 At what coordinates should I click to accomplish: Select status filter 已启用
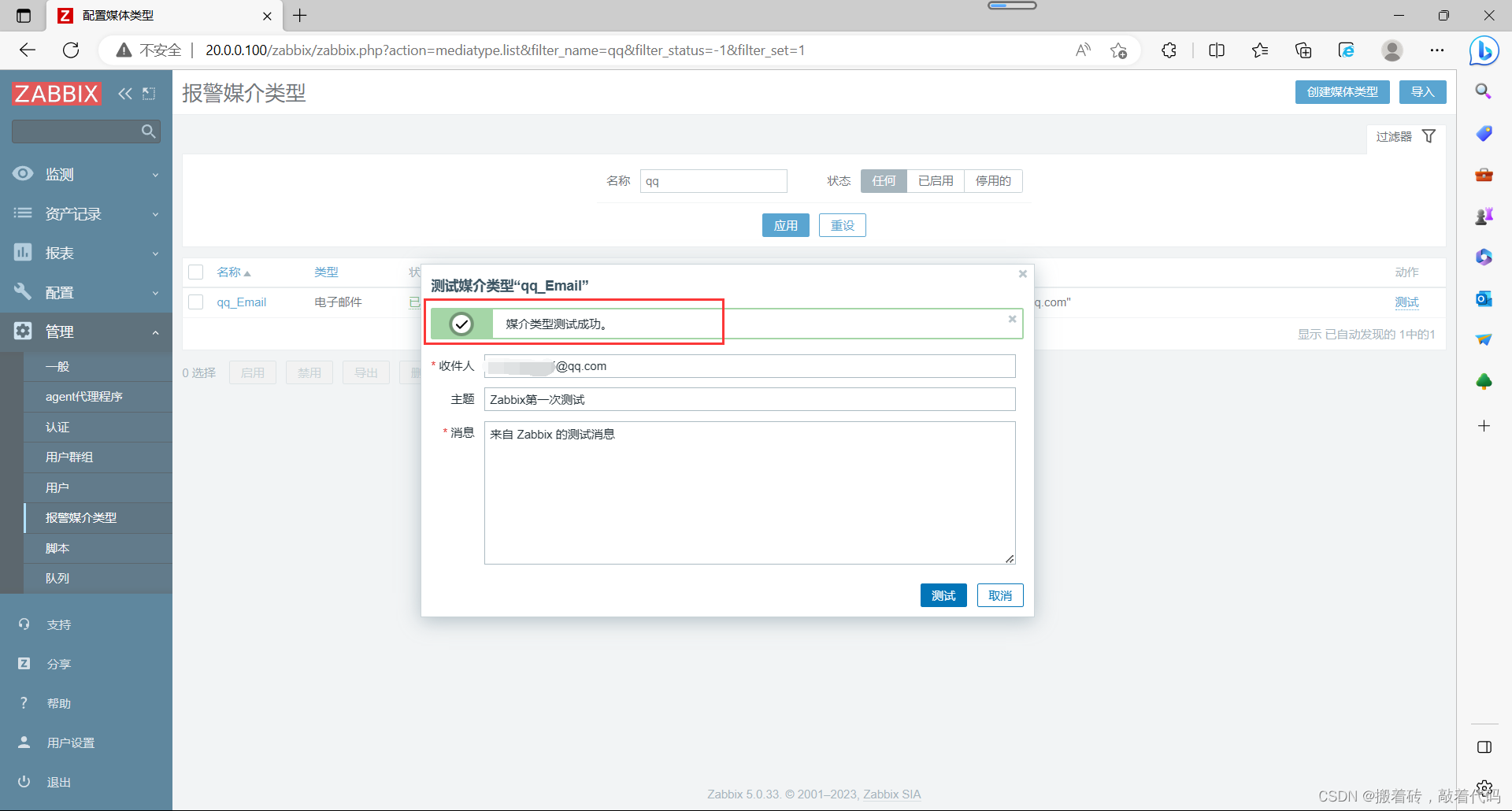point(936,181)
